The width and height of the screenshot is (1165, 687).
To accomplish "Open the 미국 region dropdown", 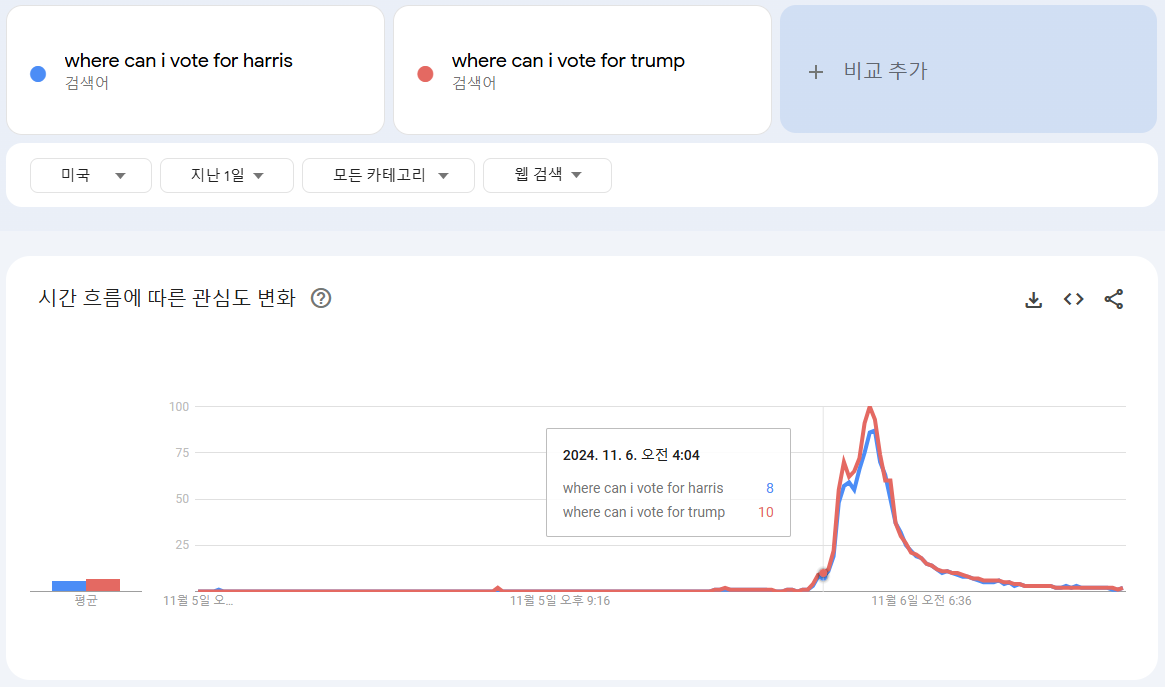I will click(91, 175).
